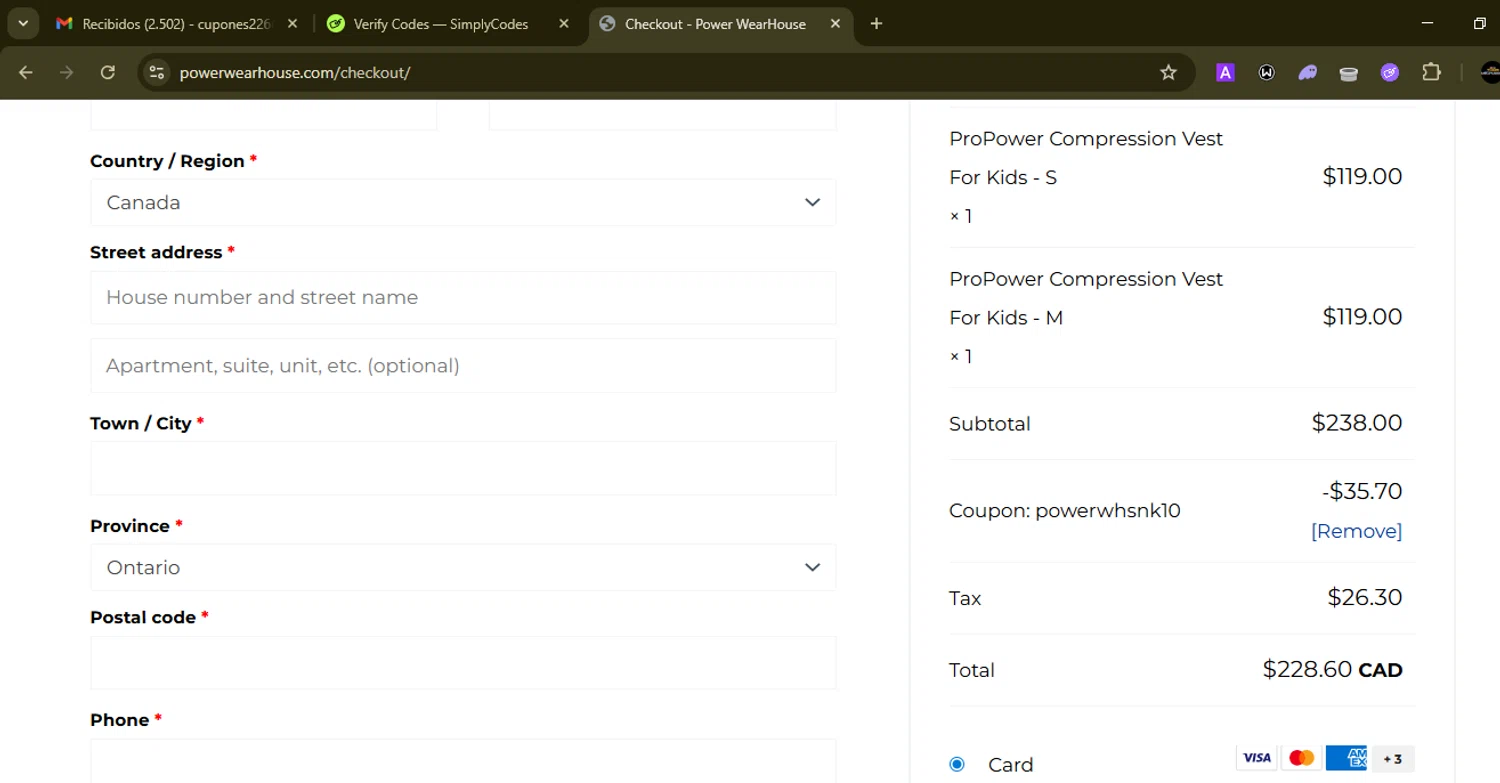This screenshot has width=1500, height=783.
Task: Click the Phone input field
Action: [463, 761]
